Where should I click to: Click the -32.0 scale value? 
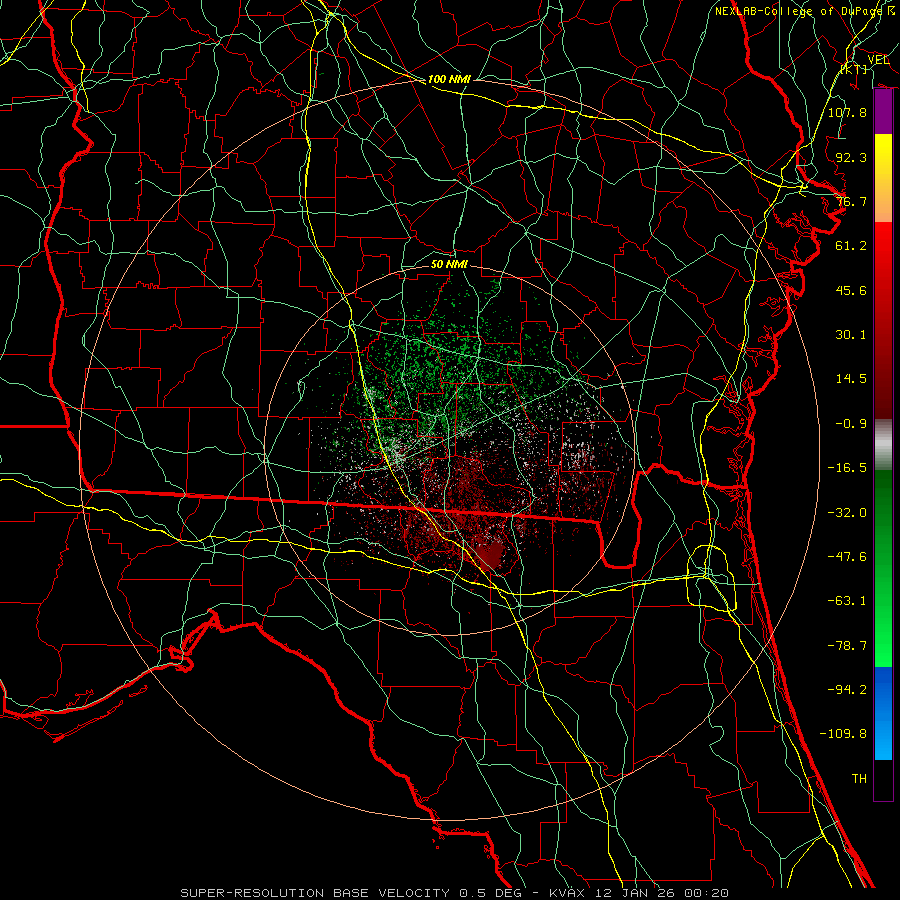tap(847, 512)
